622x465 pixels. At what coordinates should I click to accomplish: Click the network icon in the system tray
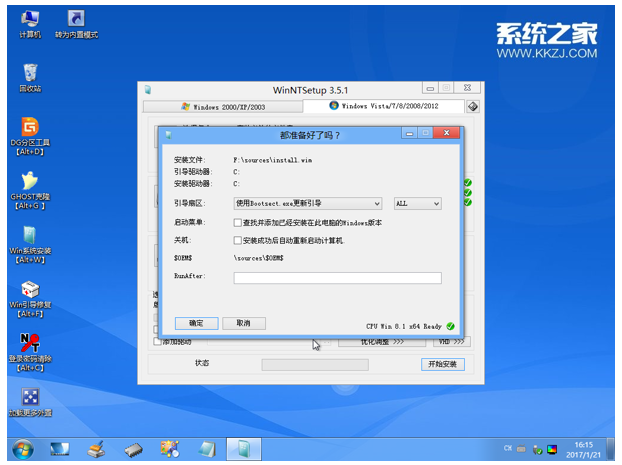coord(538,450)
